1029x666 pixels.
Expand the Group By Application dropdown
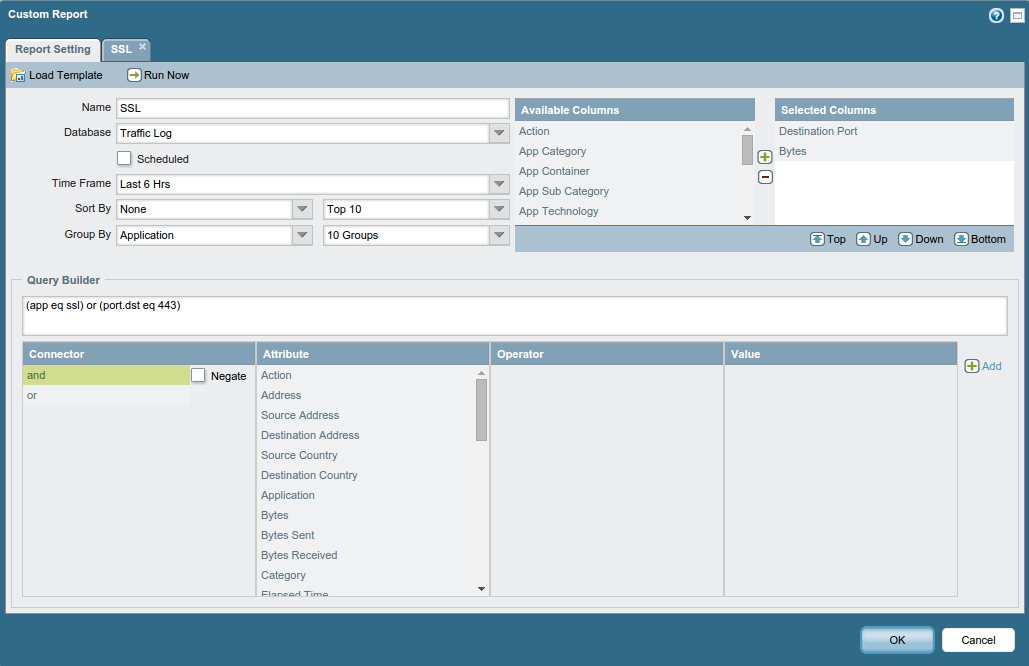[302, 236]
